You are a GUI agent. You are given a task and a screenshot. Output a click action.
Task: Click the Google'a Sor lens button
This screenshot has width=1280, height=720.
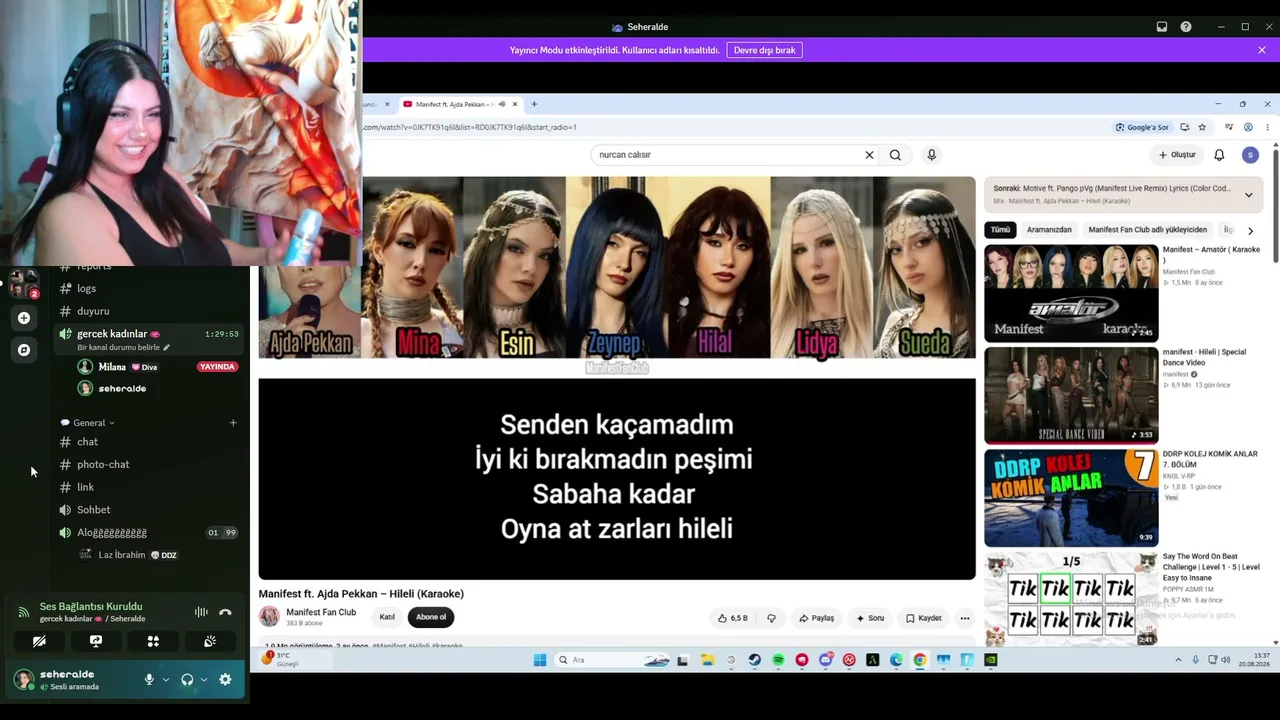tap(1143, 127)
